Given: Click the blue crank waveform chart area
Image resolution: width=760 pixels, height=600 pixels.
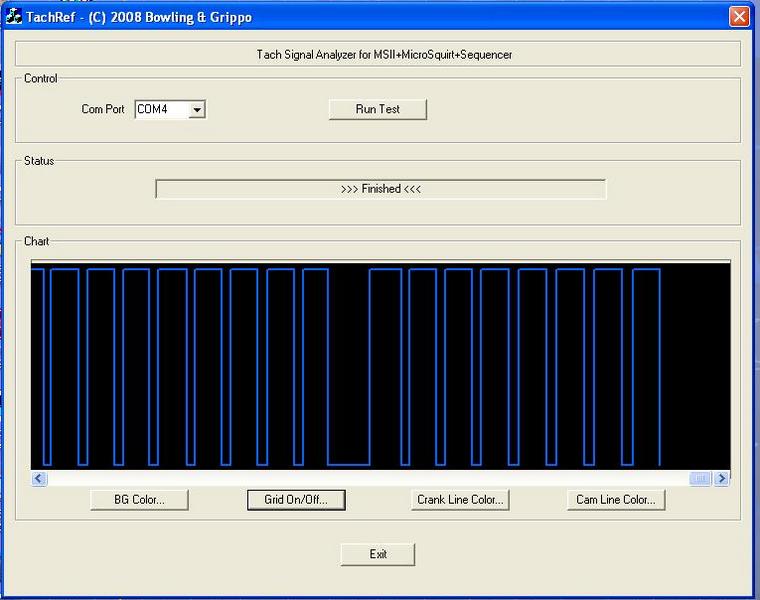Looking at the screenshot, I should coord(380,366).
